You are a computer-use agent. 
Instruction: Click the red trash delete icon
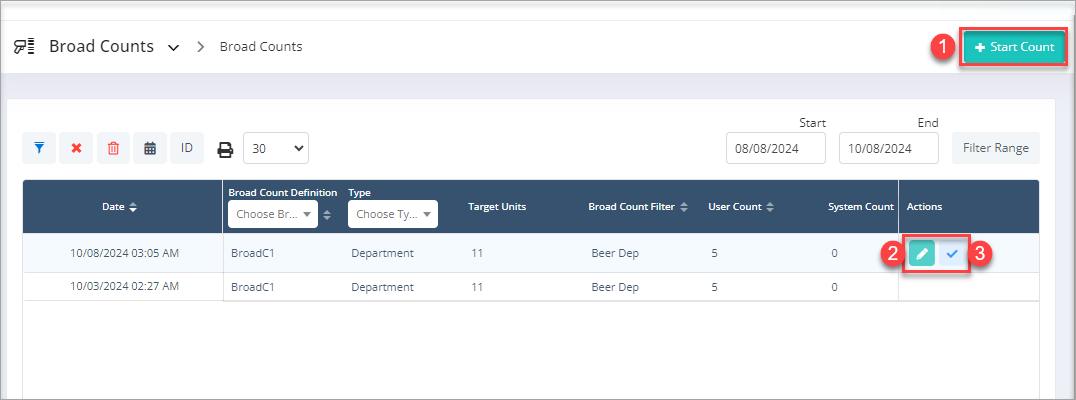[113, 148]
